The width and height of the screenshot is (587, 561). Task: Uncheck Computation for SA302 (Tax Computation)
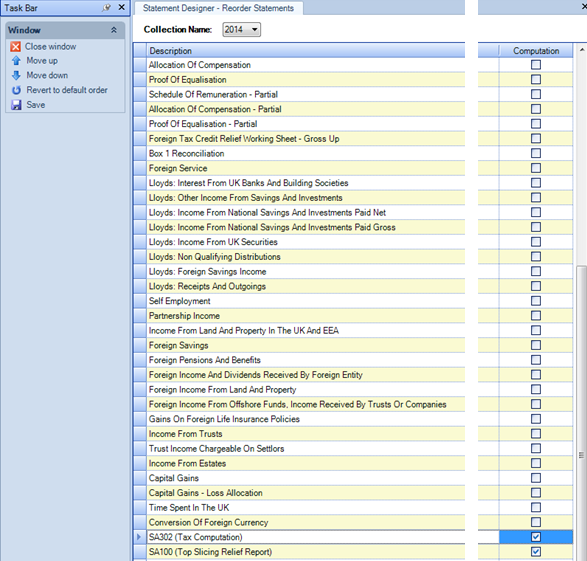click(x=536, y=537)
